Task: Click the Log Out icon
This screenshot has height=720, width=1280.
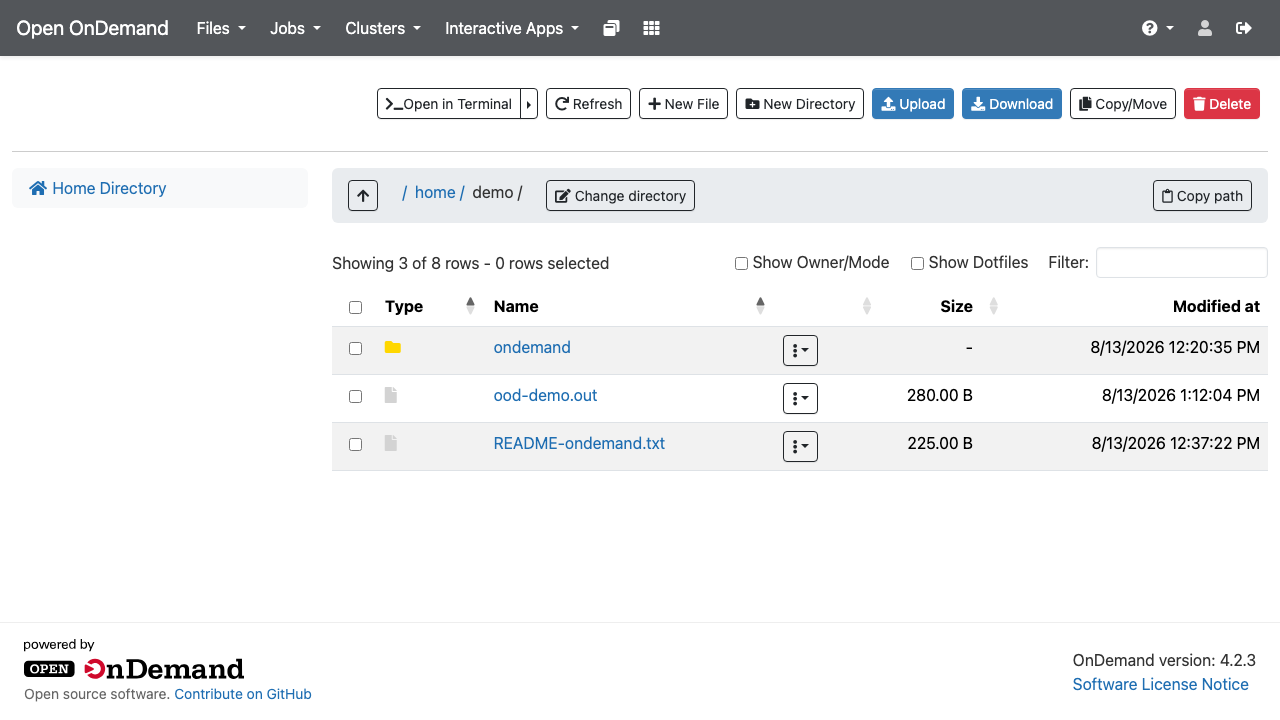Action: (x=1244, y=28)
